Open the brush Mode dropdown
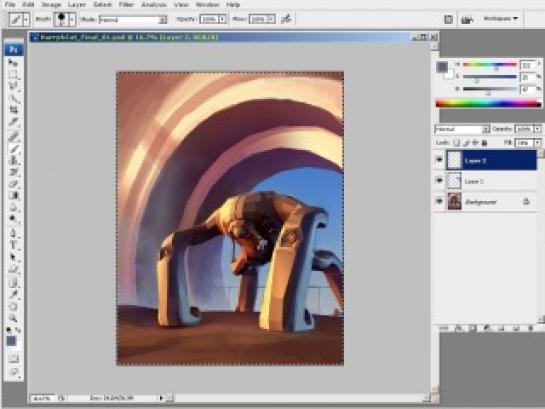 click(163, 20)
